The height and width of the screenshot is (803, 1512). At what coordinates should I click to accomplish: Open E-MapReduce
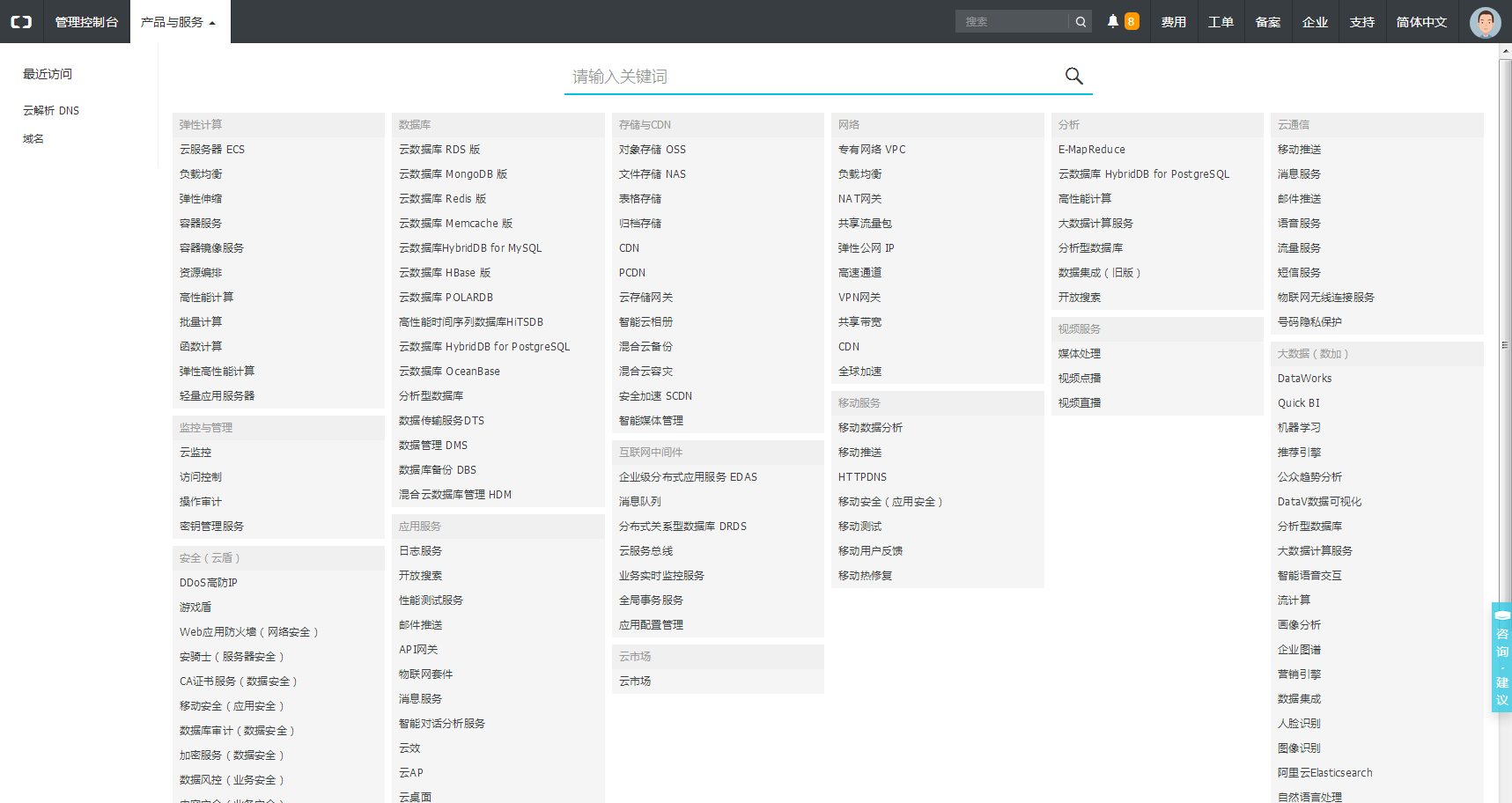(1092, 150)
